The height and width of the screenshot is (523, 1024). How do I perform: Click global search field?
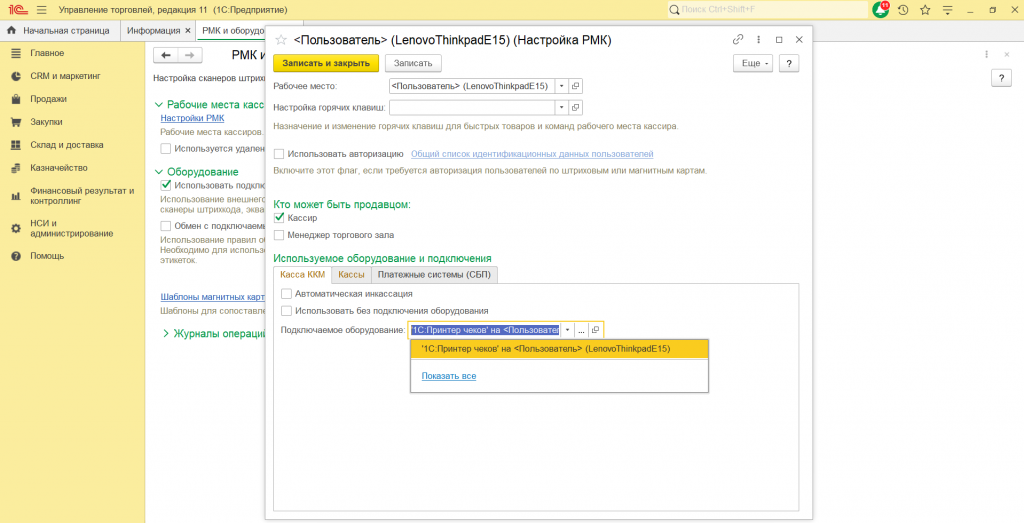[767, 10]
